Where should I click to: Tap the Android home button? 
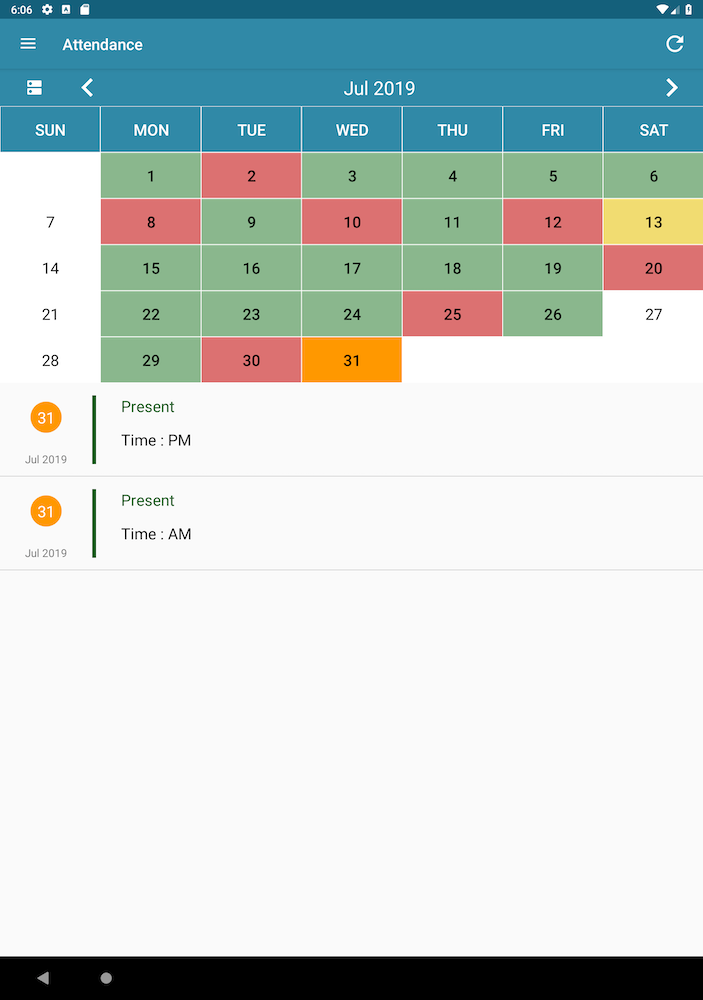(x=106, y=978)
